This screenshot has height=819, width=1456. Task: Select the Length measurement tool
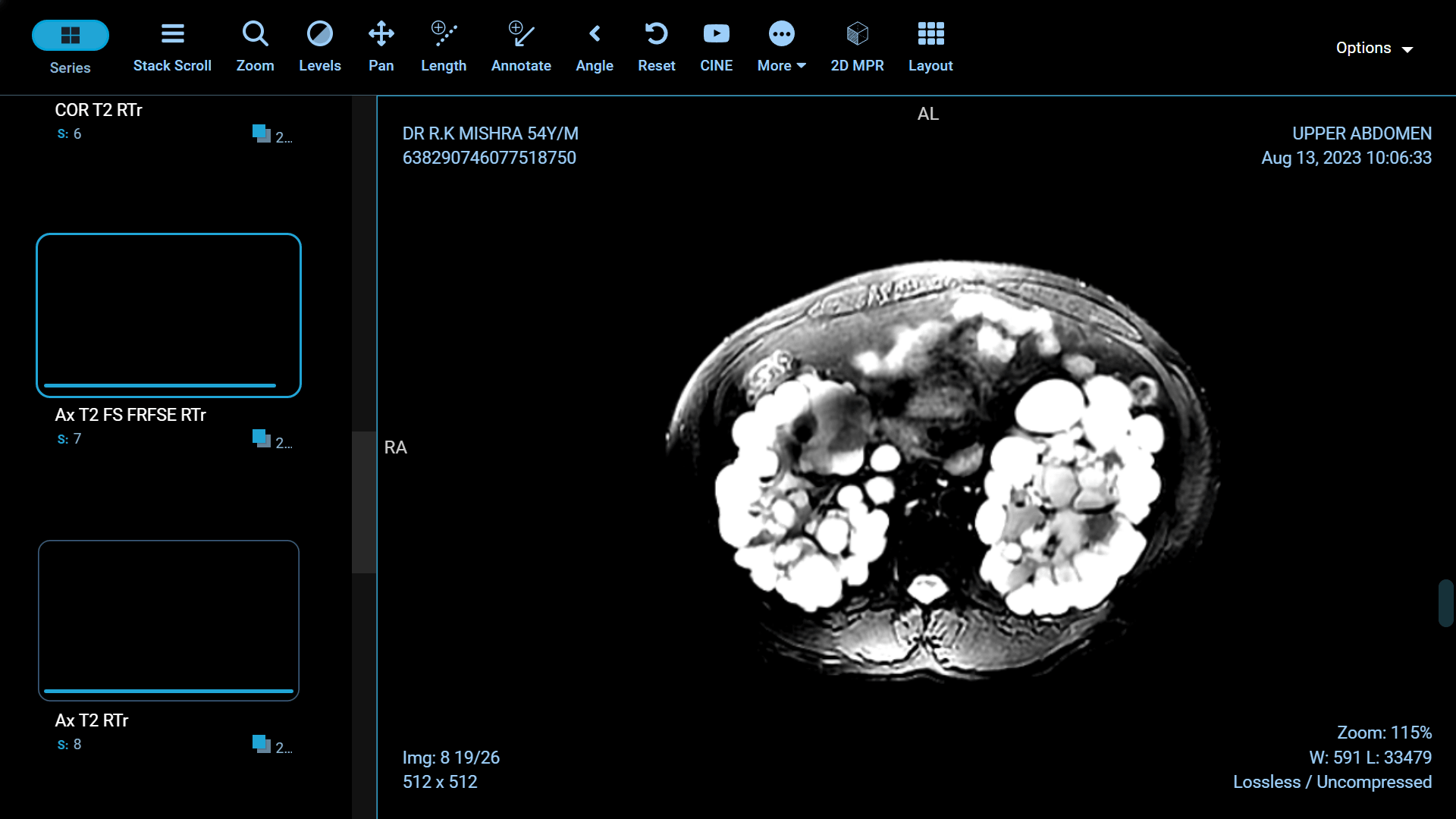(x=444, y=45)
